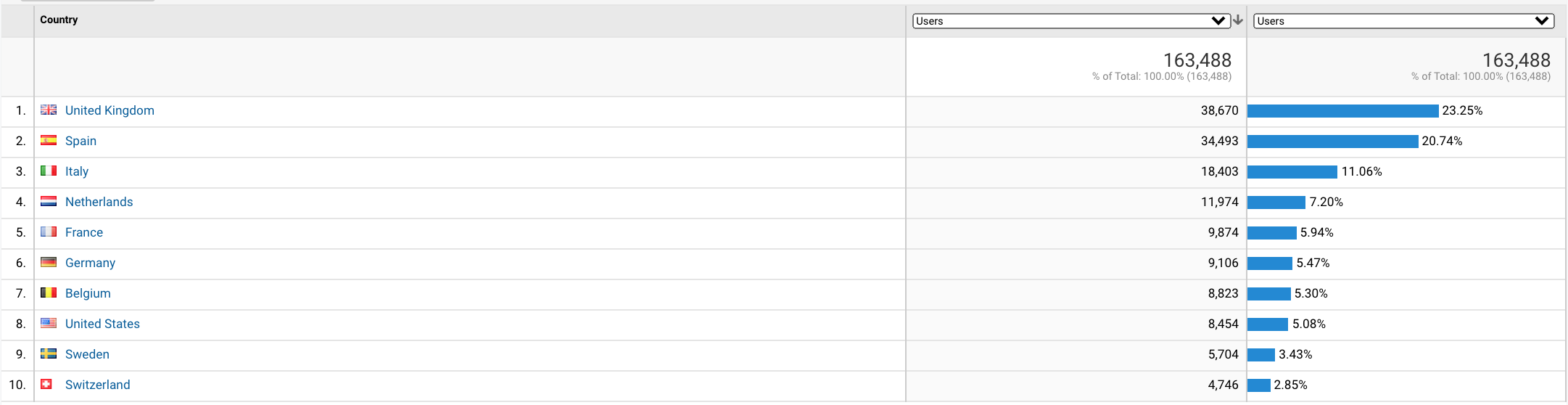
Task: Click the United Kingdom flag icon
Action: pos(49,110)
